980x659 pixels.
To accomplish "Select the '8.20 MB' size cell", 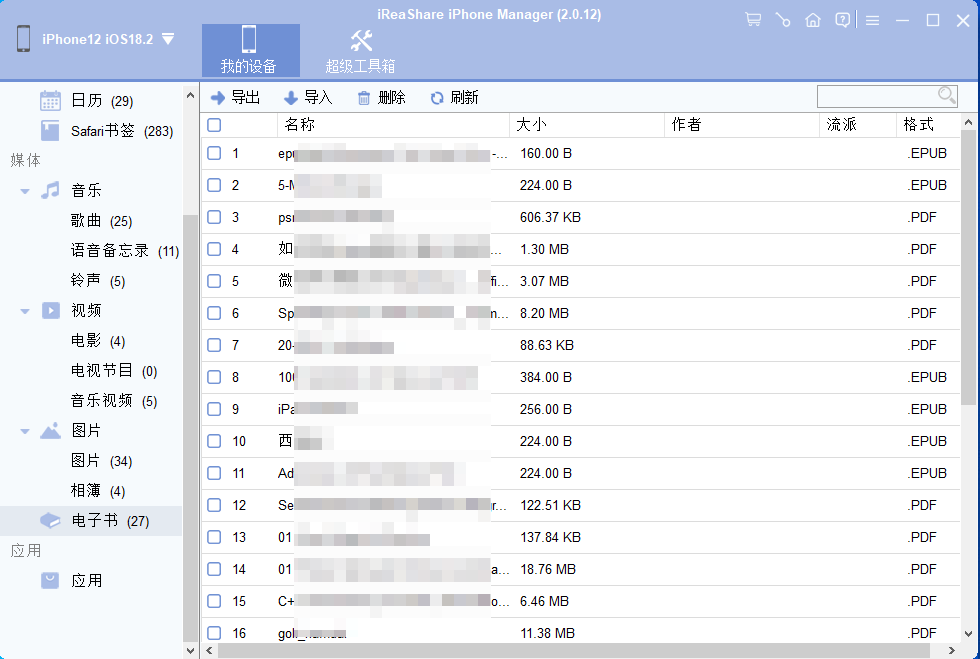I will [x=544, y=313].
